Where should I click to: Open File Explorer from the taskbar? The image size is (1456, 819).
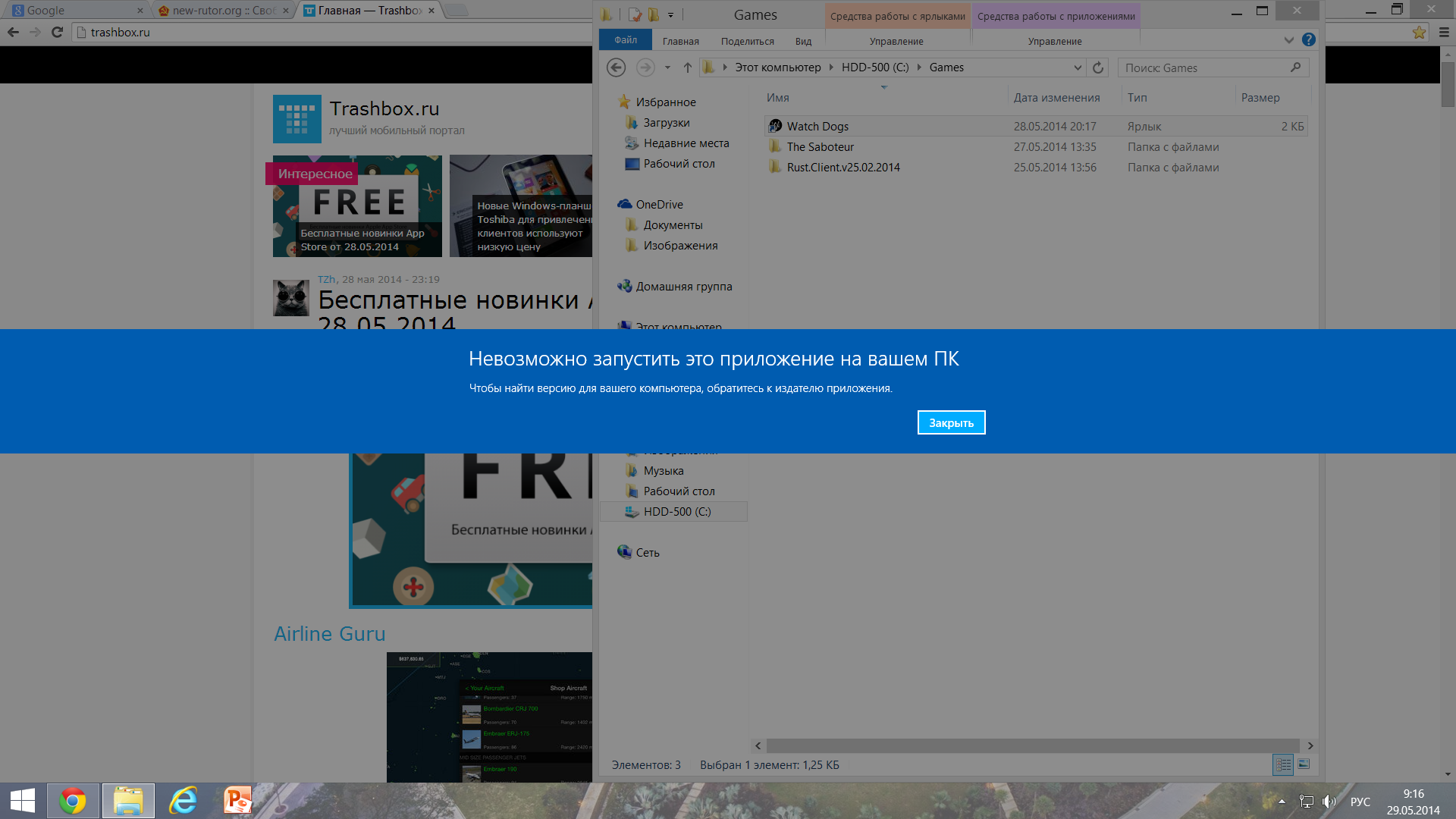(x=128, y=801)
